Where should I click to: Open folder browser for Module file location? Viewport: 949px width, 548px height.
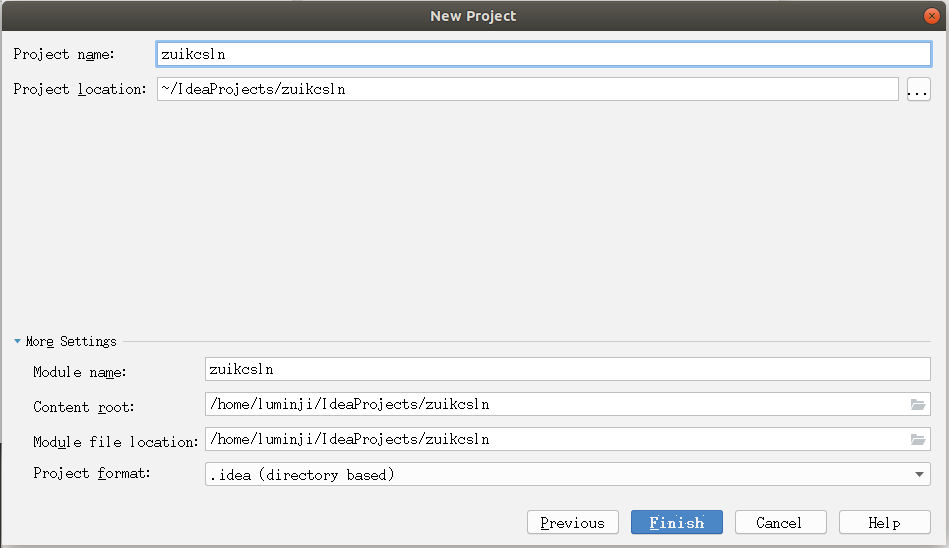(x=918, y=440)
